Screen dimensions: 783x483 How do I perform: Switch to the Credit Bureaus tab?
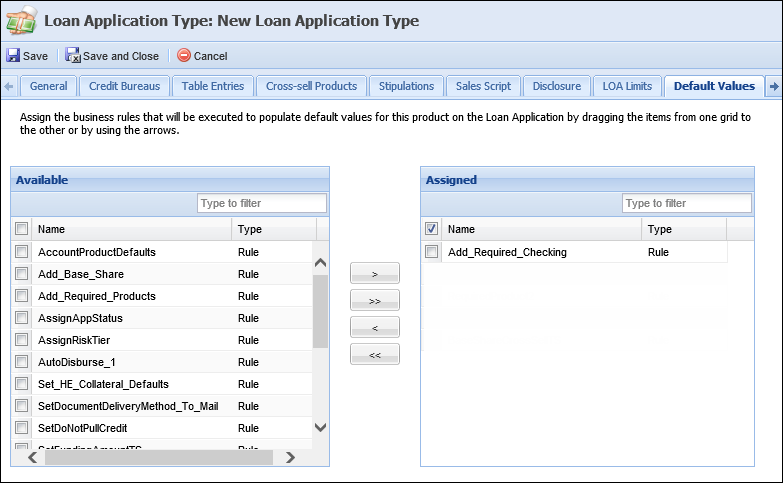pyautogui.click(x=124, y=86)
